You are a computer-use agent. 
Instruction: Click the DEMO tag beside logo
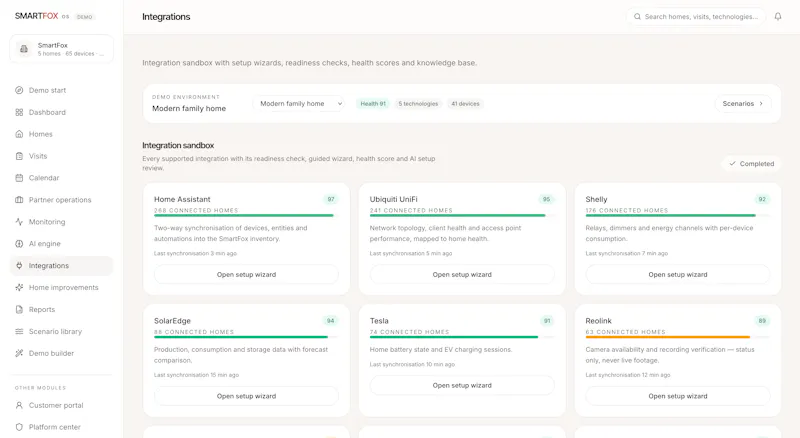click(85, 17)
